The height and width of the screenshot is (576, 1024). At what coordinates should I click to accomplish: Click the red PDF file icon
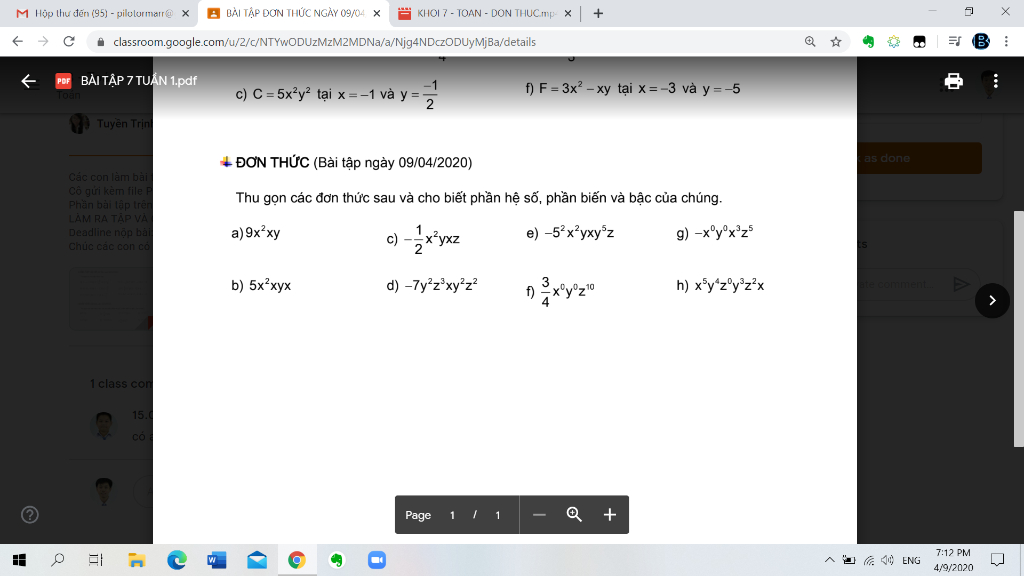click(63, 81)
